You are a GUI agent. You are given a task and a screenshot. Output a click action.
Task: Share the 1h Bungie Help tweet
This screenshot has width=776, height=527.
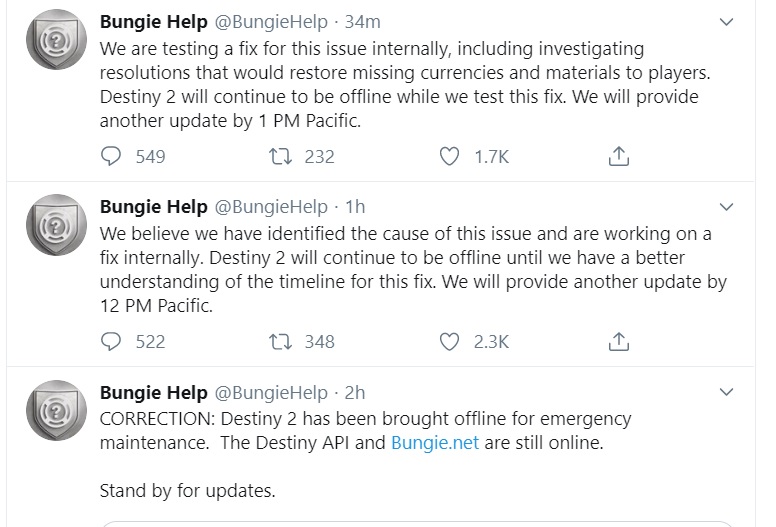click(x=619, y=342)
